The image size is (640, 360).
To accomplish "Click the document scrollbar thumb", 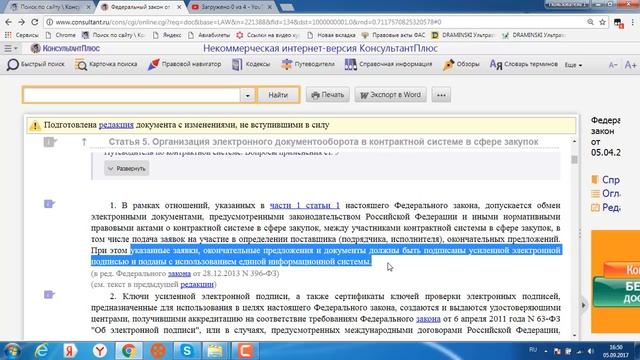I will point(574,160).
